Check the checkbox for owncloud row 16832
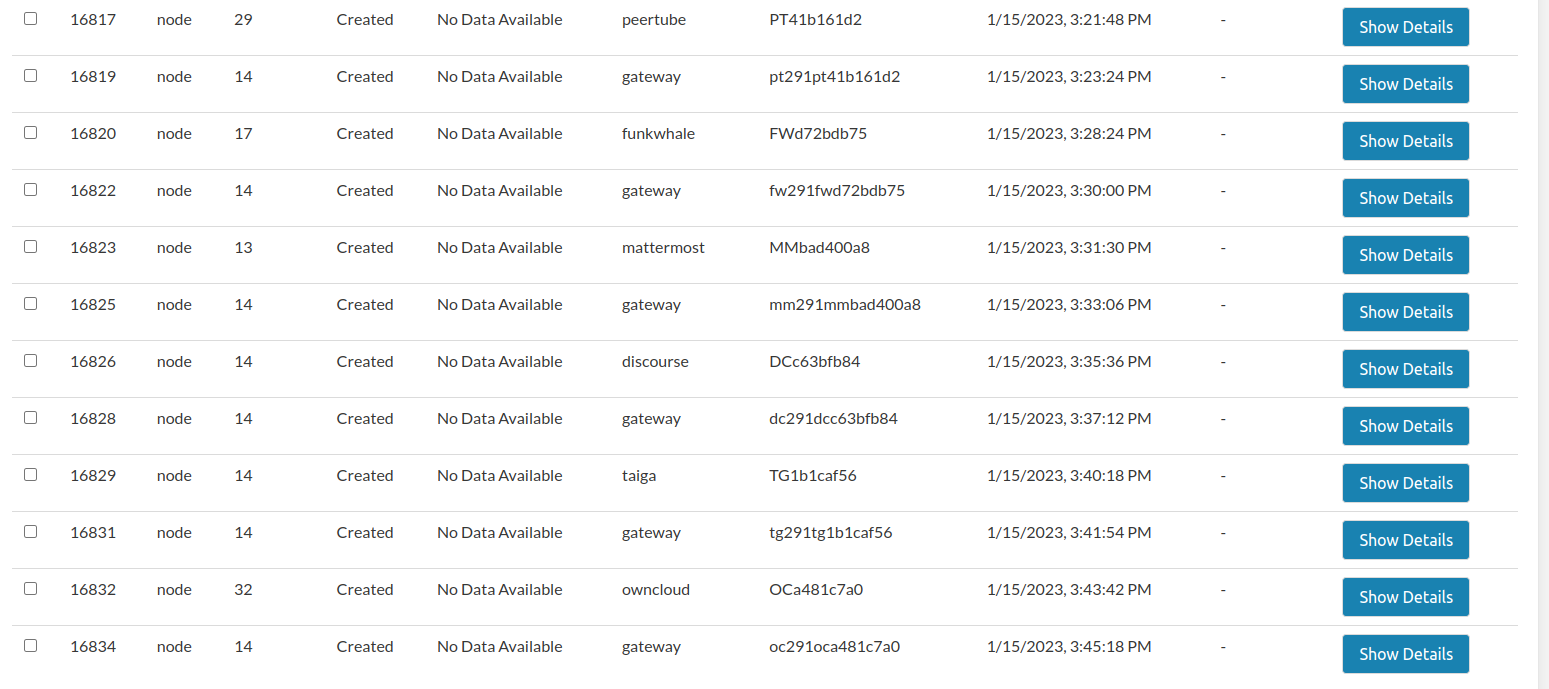Viewport: 1549px width, 689px height. (x=29, y=588)
